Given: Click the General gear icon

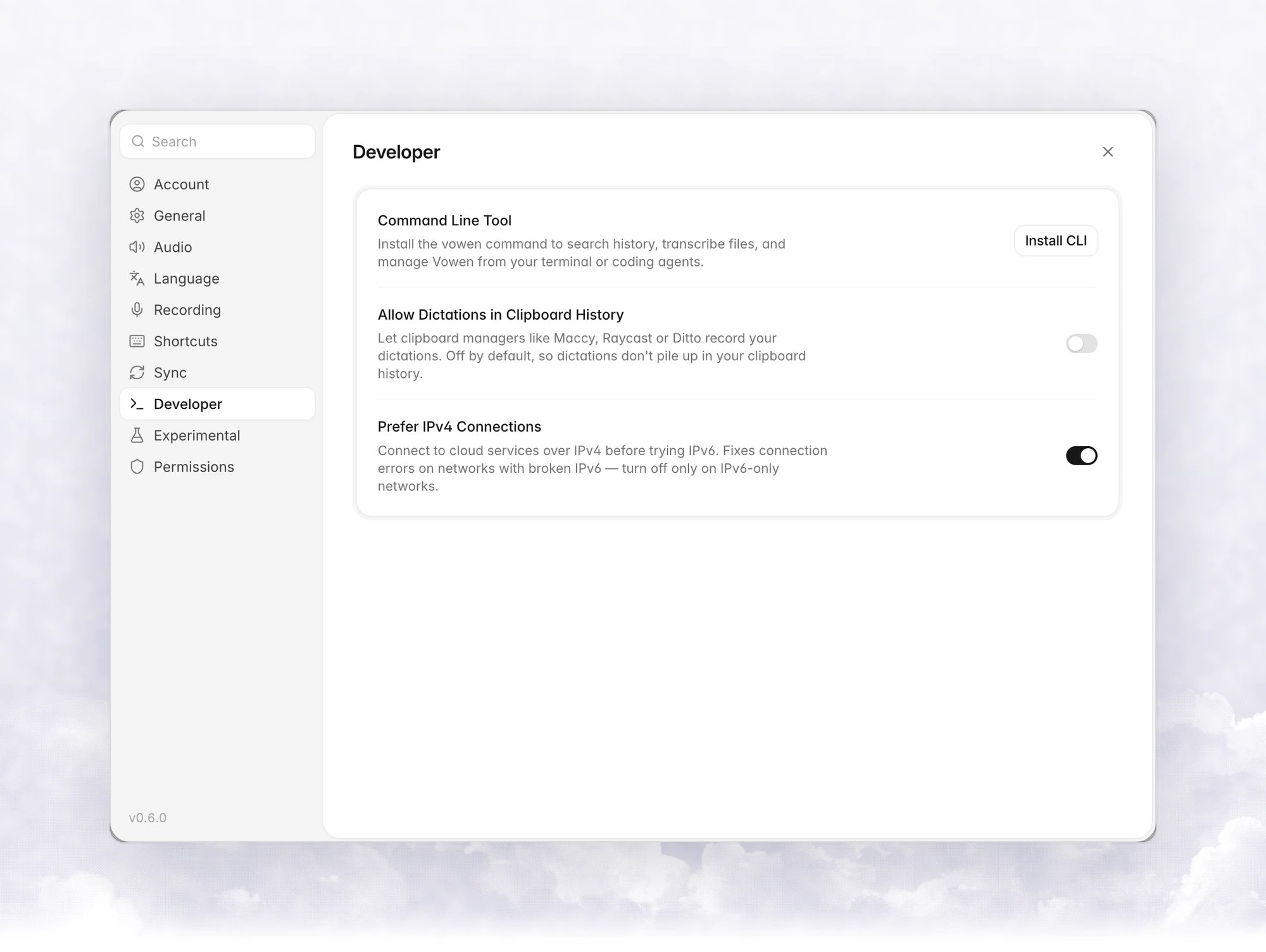Looking at the screenshot, I should tap(137, 216).
